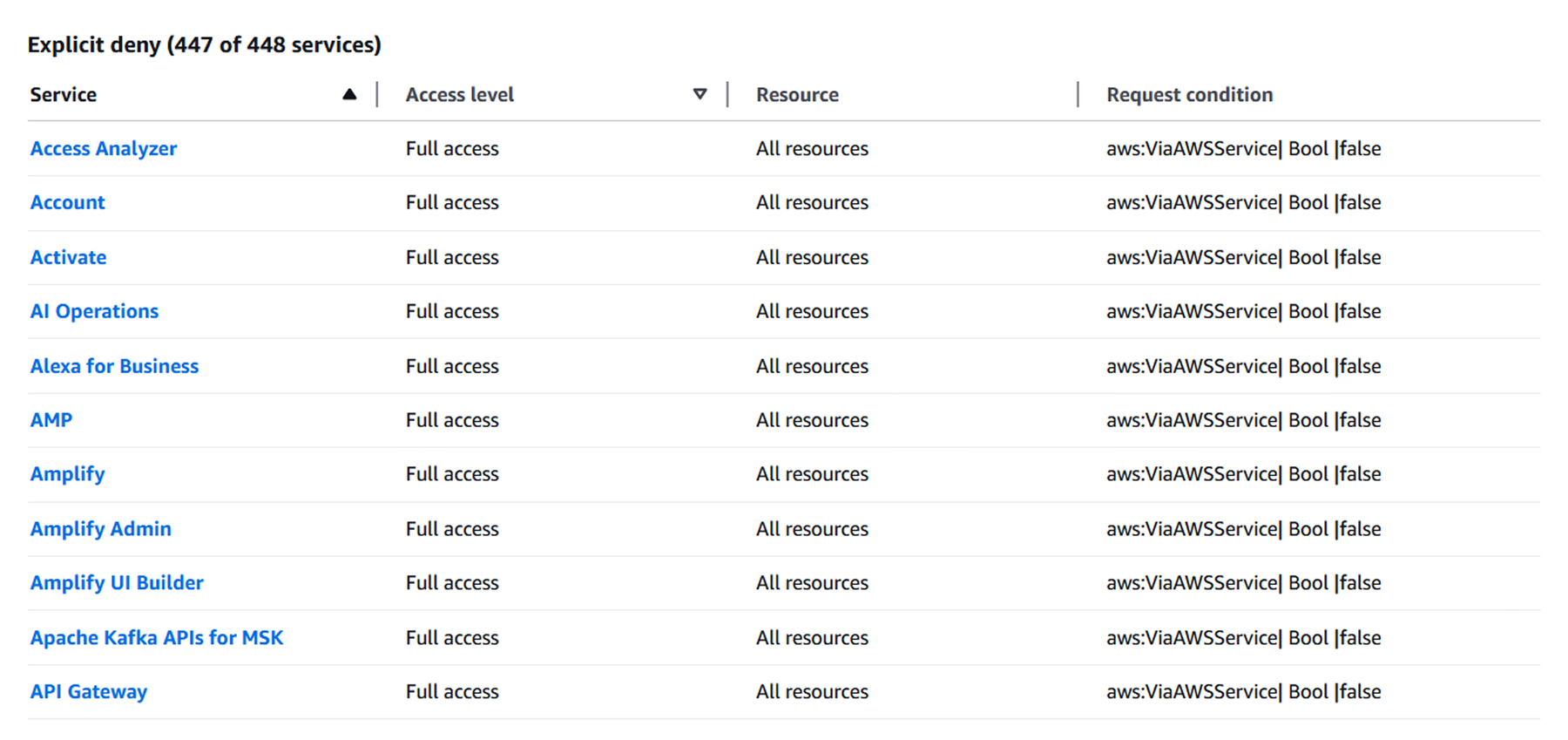Select Full access in AI Operations row
1568x740 pixels.
[x=452, y=311]
